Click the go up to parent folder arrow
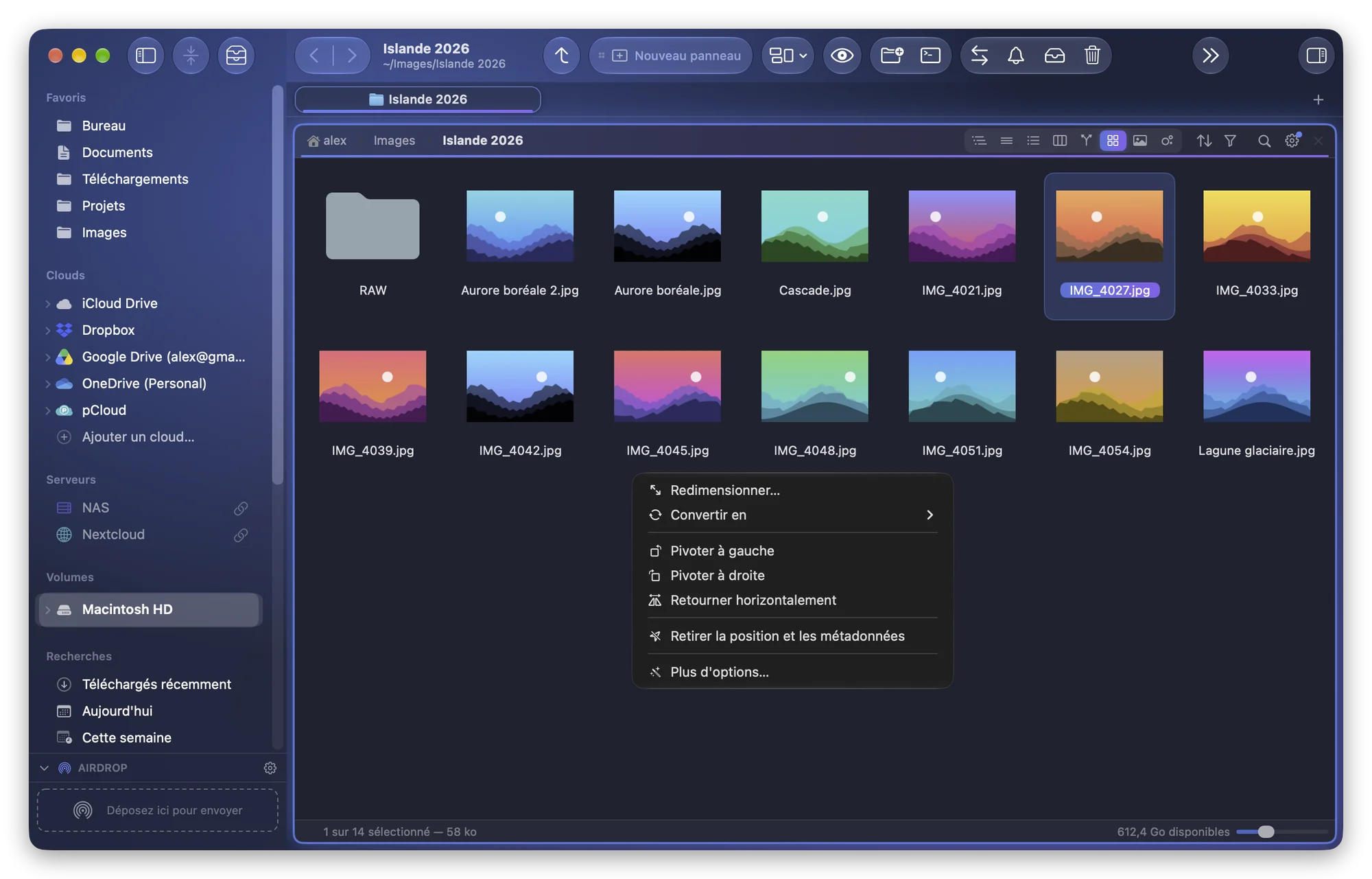Viewport: 1372px width, 879px height. (x=561, y=56)
